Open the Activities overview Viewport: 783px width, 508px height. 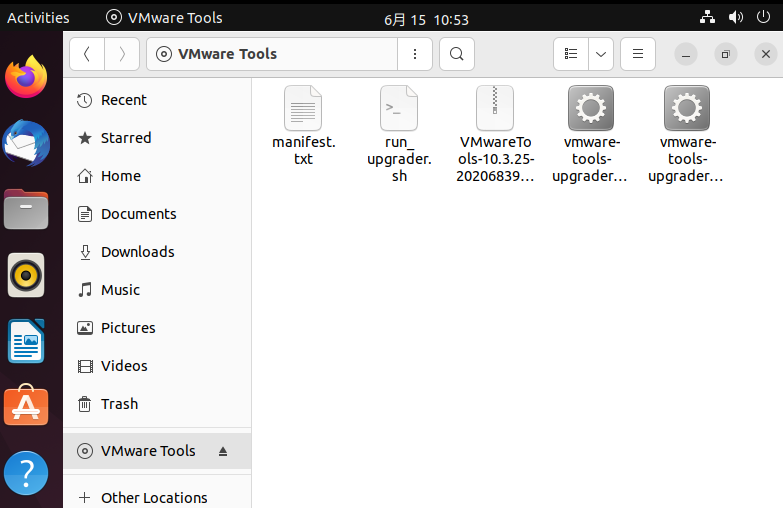pyautogui.click(x=38, y=18)
